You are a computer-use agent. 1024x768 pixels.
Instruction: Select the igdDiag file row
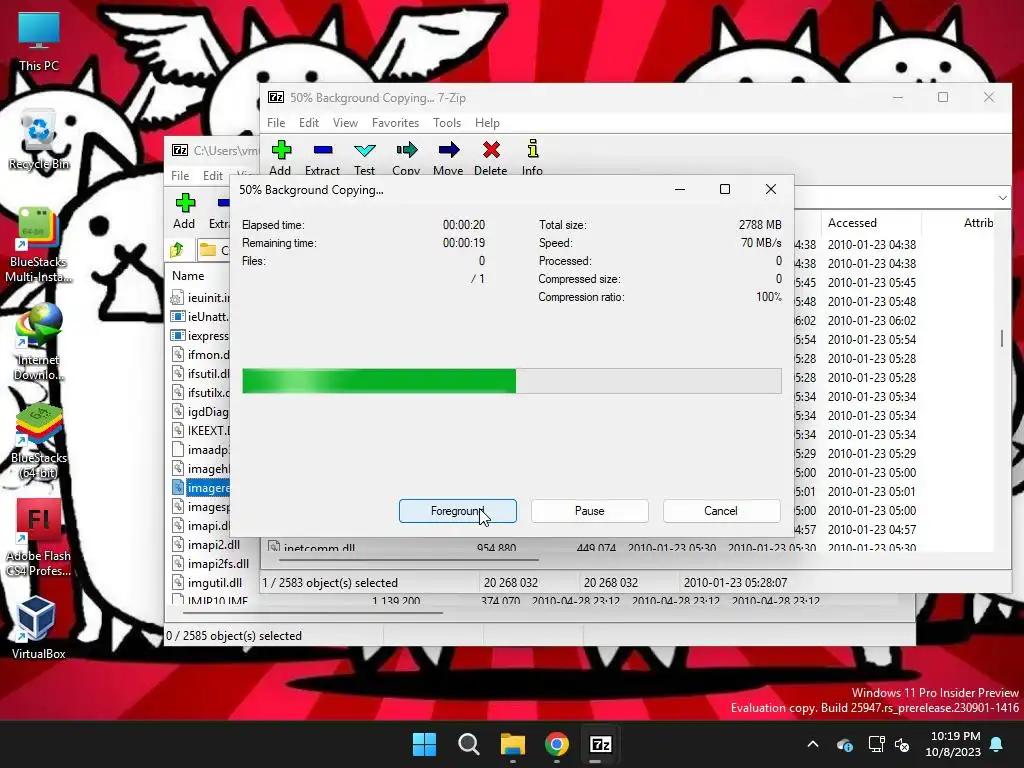200,411
